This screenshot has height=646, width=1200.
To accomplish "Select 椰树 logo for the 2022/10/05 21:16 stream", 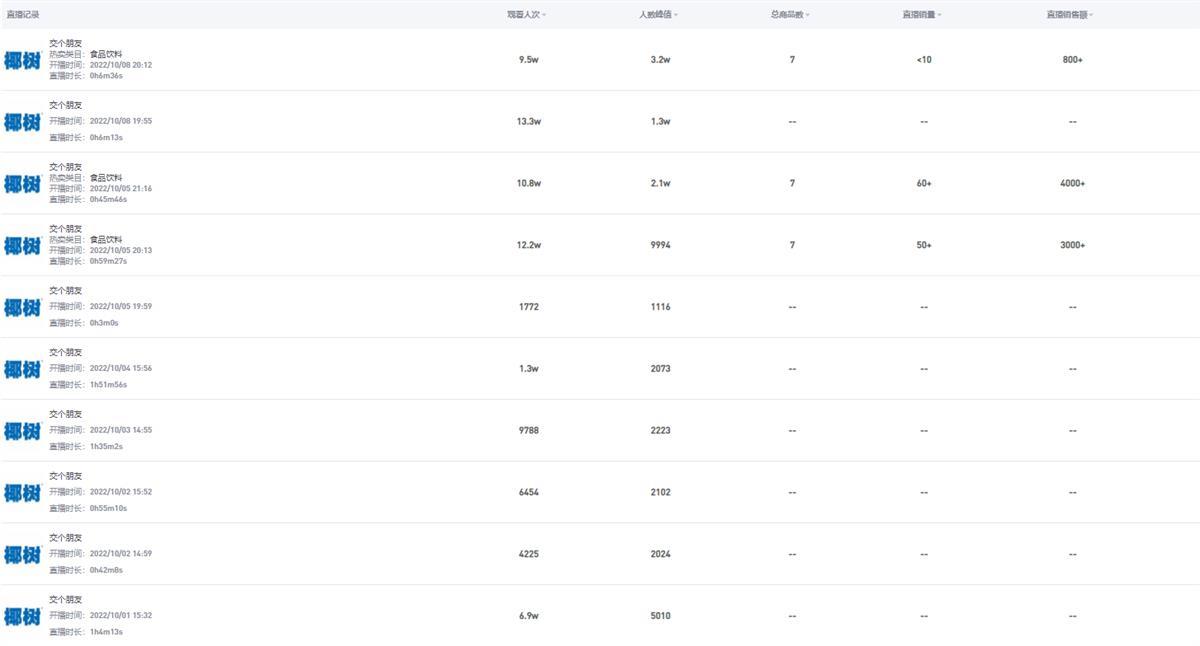I will click(x=22, y=184).
